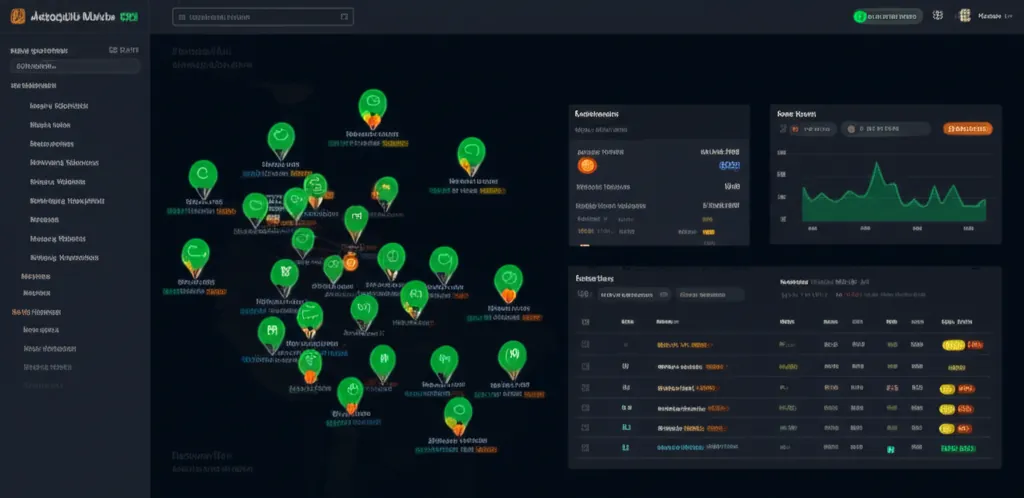This screenshot has height=498, width=1024.
Task: Click the sidebar filter input field
Action: (74, 66)
